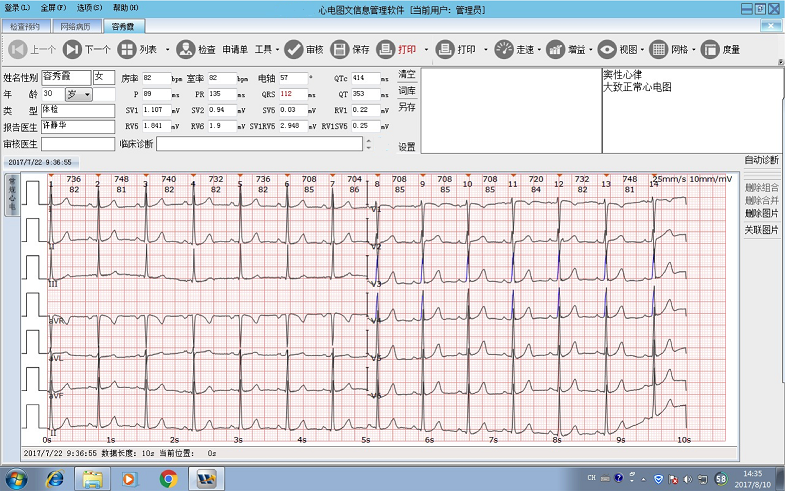This screenshot has height=491, width=785.
Task: Open the 走速 paper speed gauge icon
Action: [504, 49]
